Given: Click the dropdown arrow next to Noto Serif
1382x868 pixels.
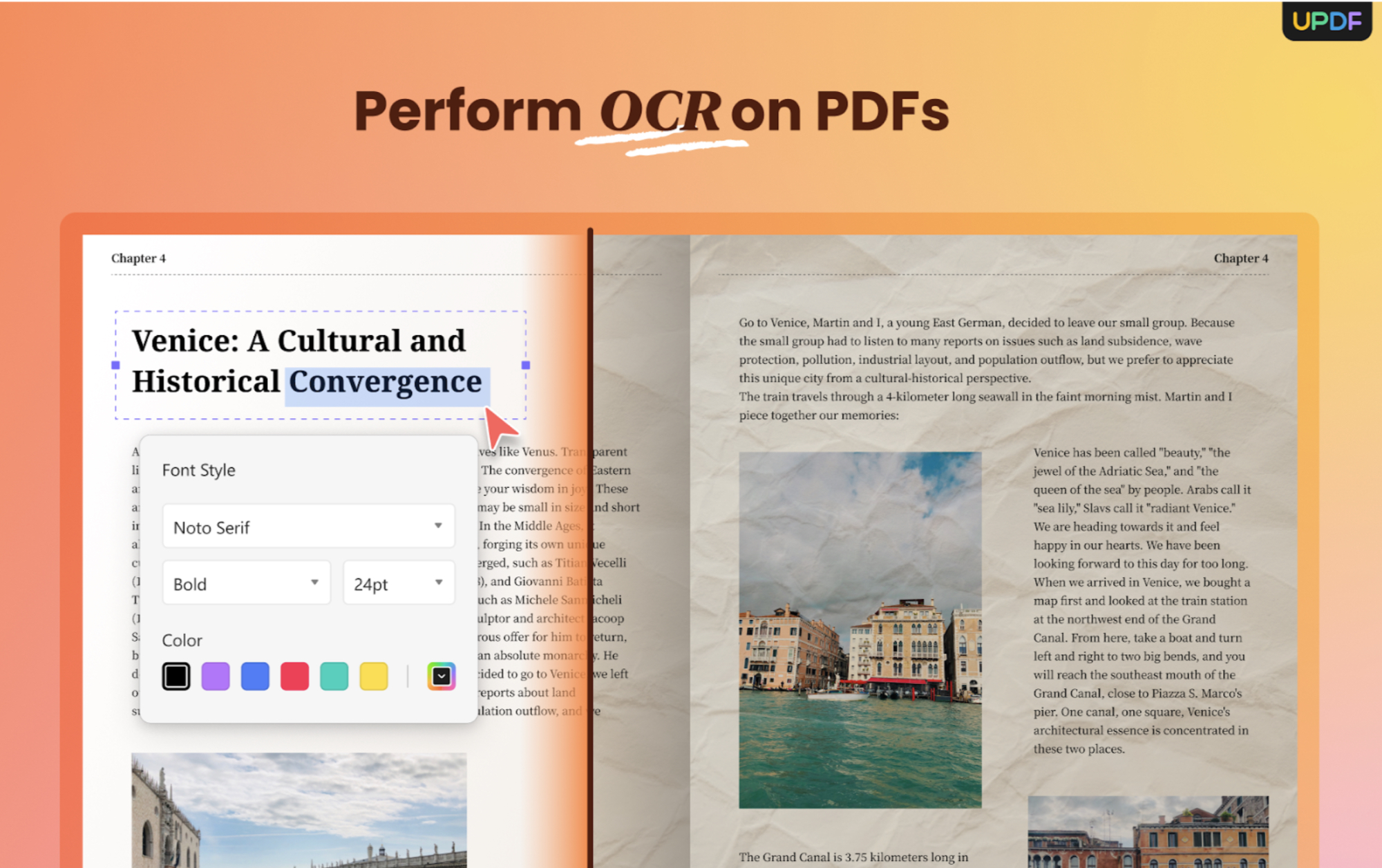Looking at the screenshot, I should pyautogui.click(x=438, y=526).
